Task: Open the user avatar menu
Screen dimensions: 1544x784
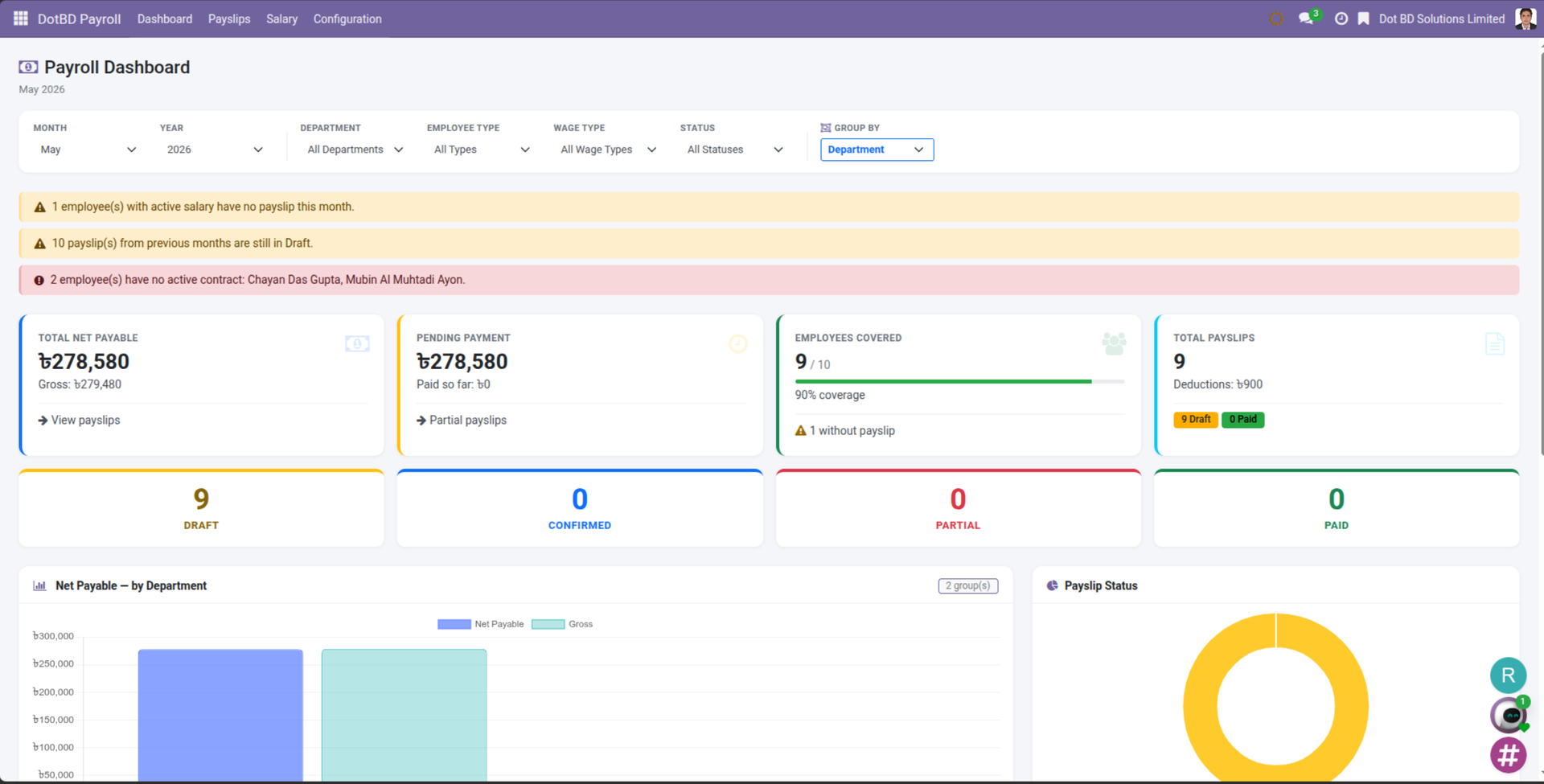Action: pos(1525,18)
